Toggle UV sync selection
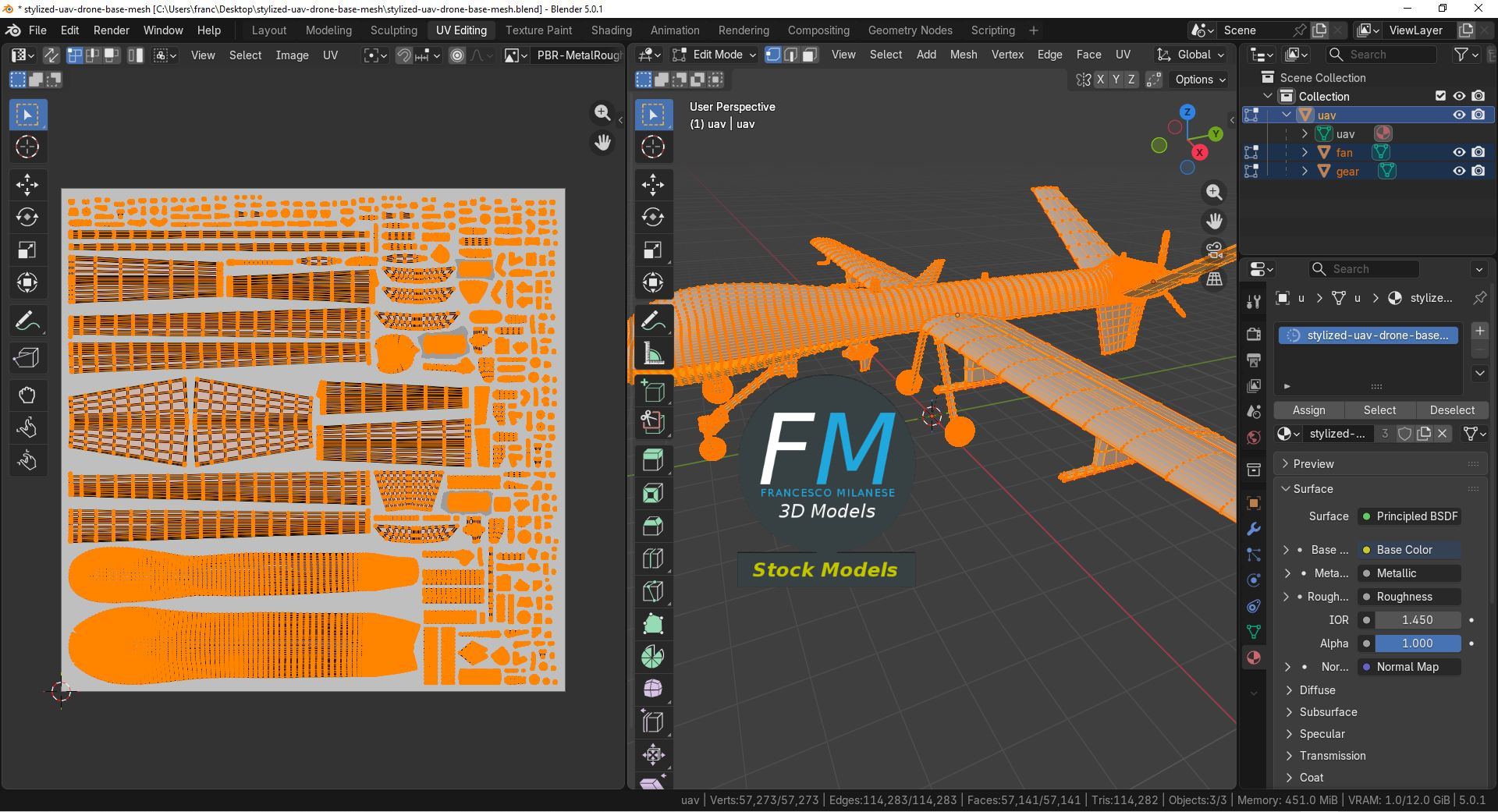 [x=51, y=55]
